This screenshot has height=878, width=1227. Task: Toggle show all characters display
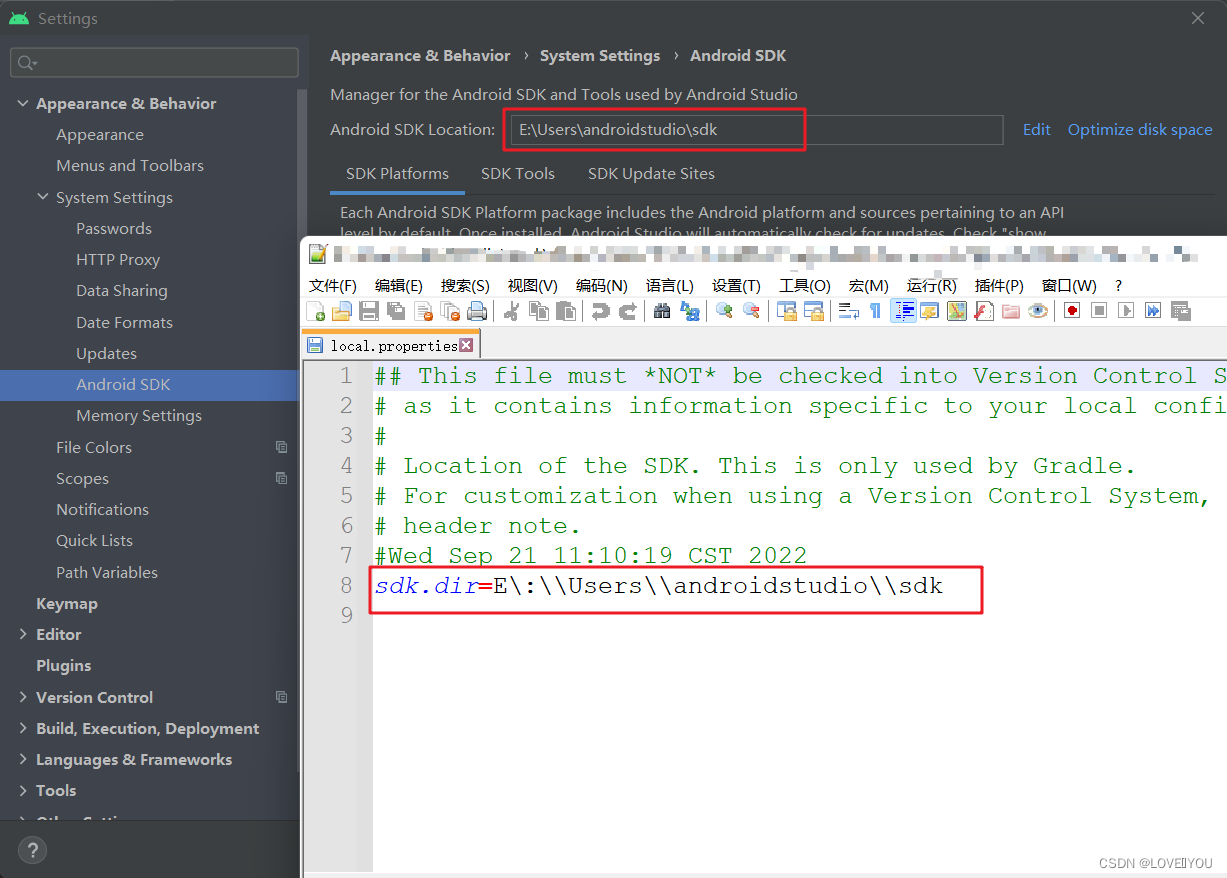875,311
